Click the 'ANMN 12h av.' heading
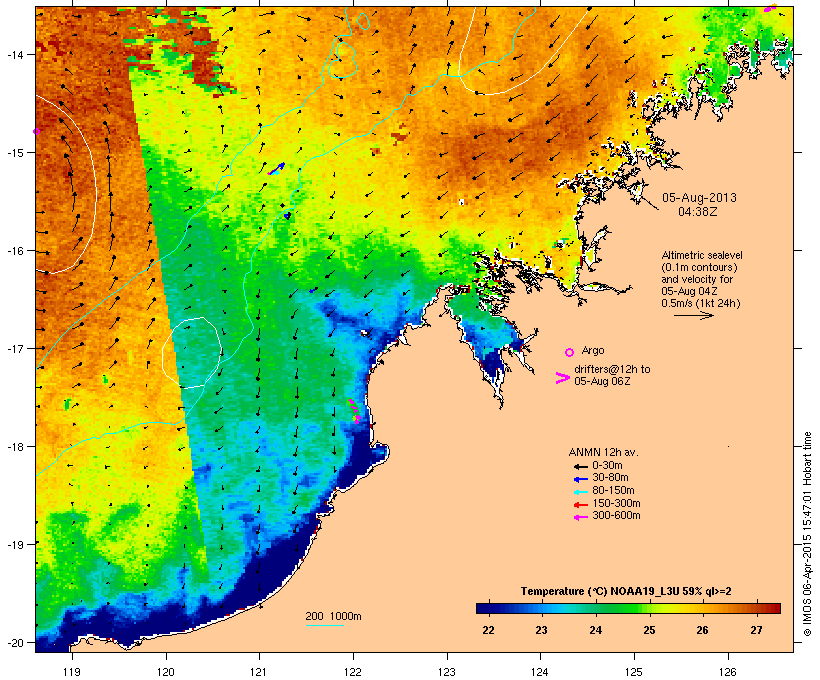820x680 pixels. point(603,452)
